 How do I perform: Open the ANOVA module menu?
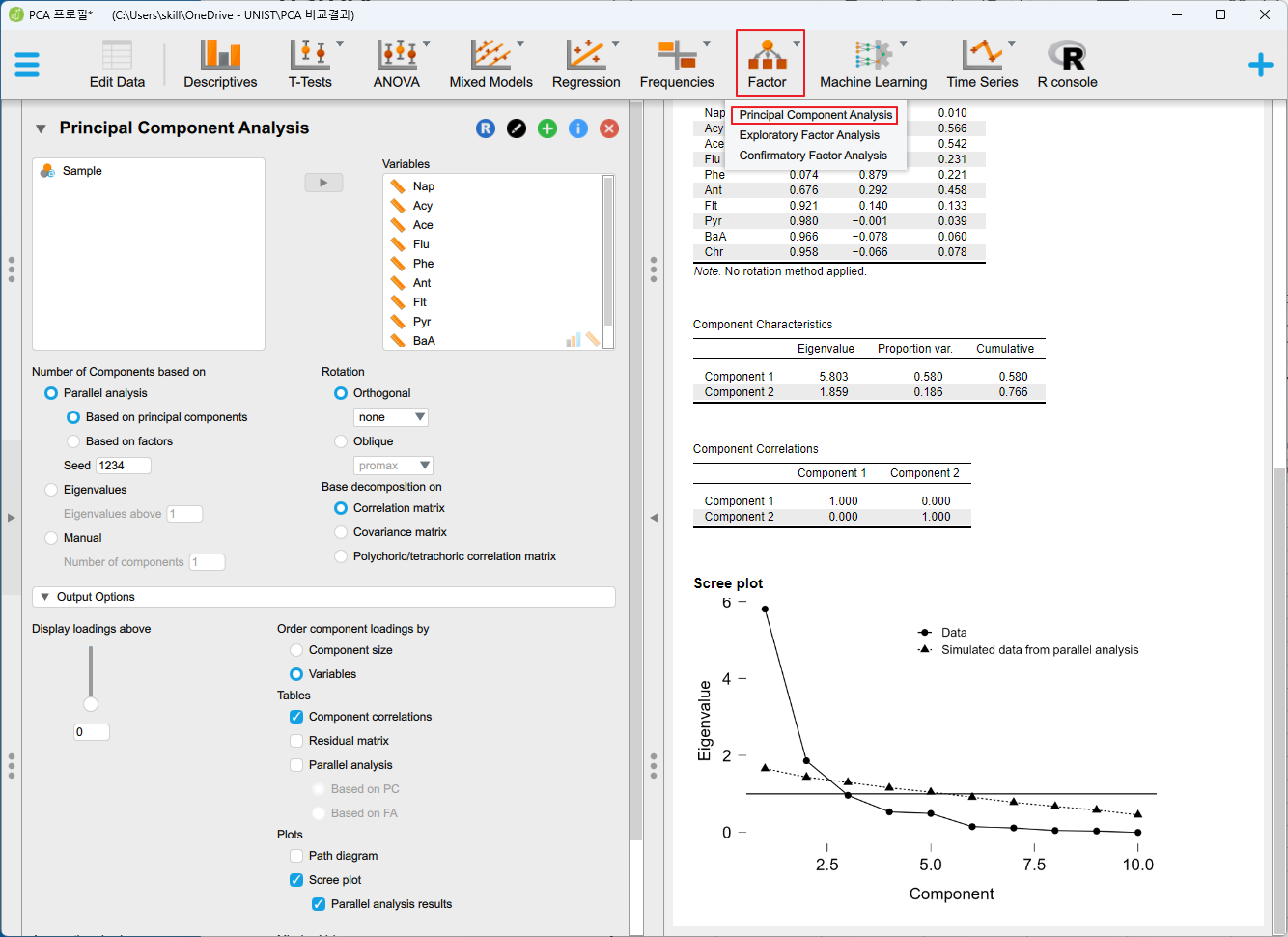pyautogui.click(x=397, y=65)
